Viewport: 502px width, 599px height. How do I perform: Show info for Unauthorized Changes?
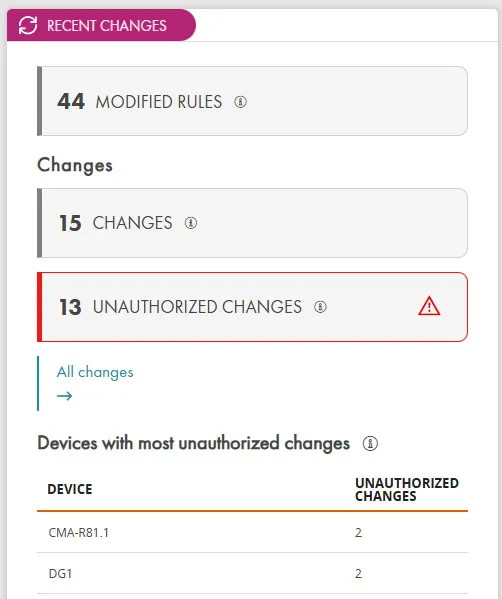tap(320, 307)
